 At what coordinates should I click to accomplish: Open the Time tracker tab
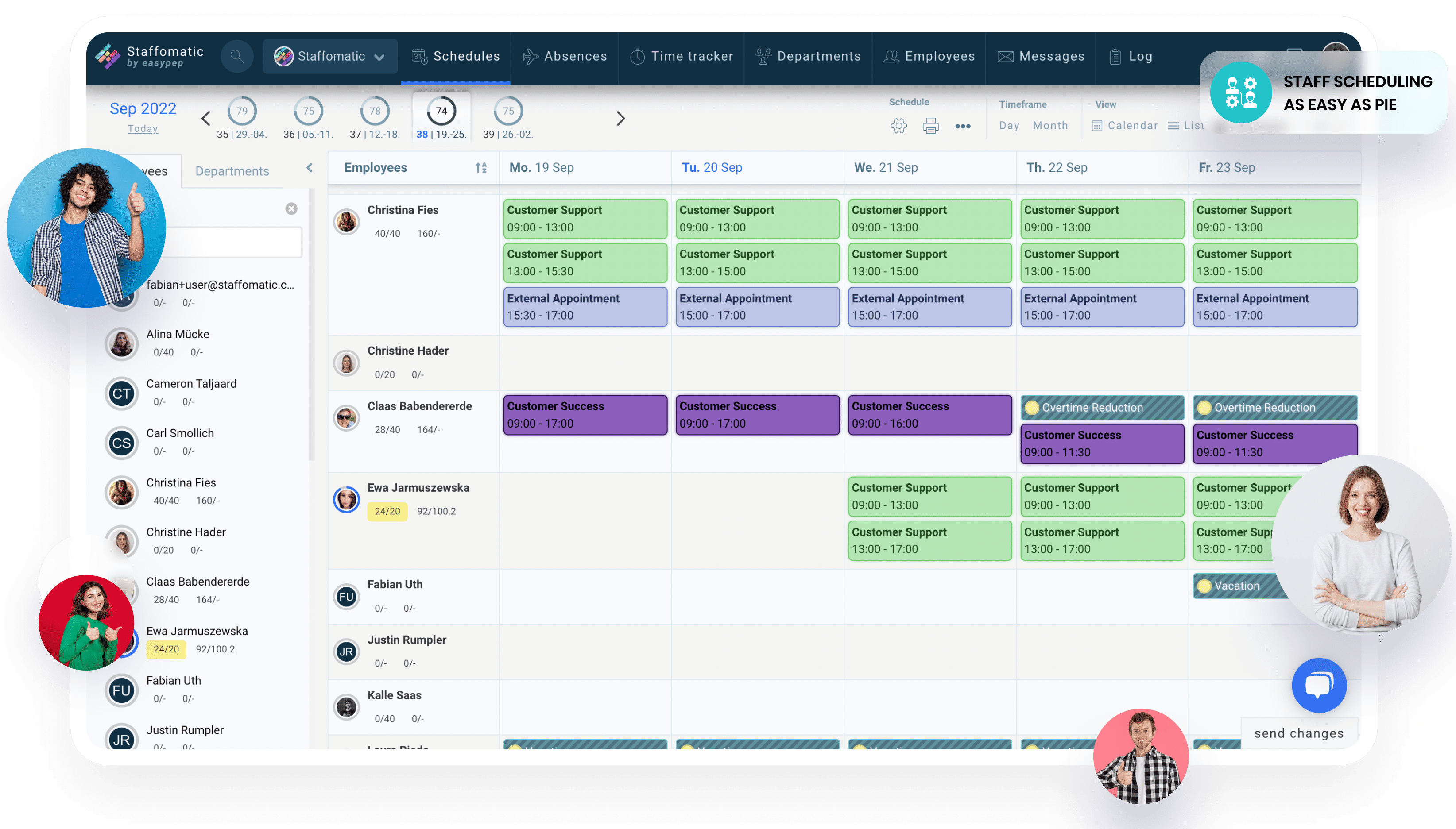click(682, 56)
